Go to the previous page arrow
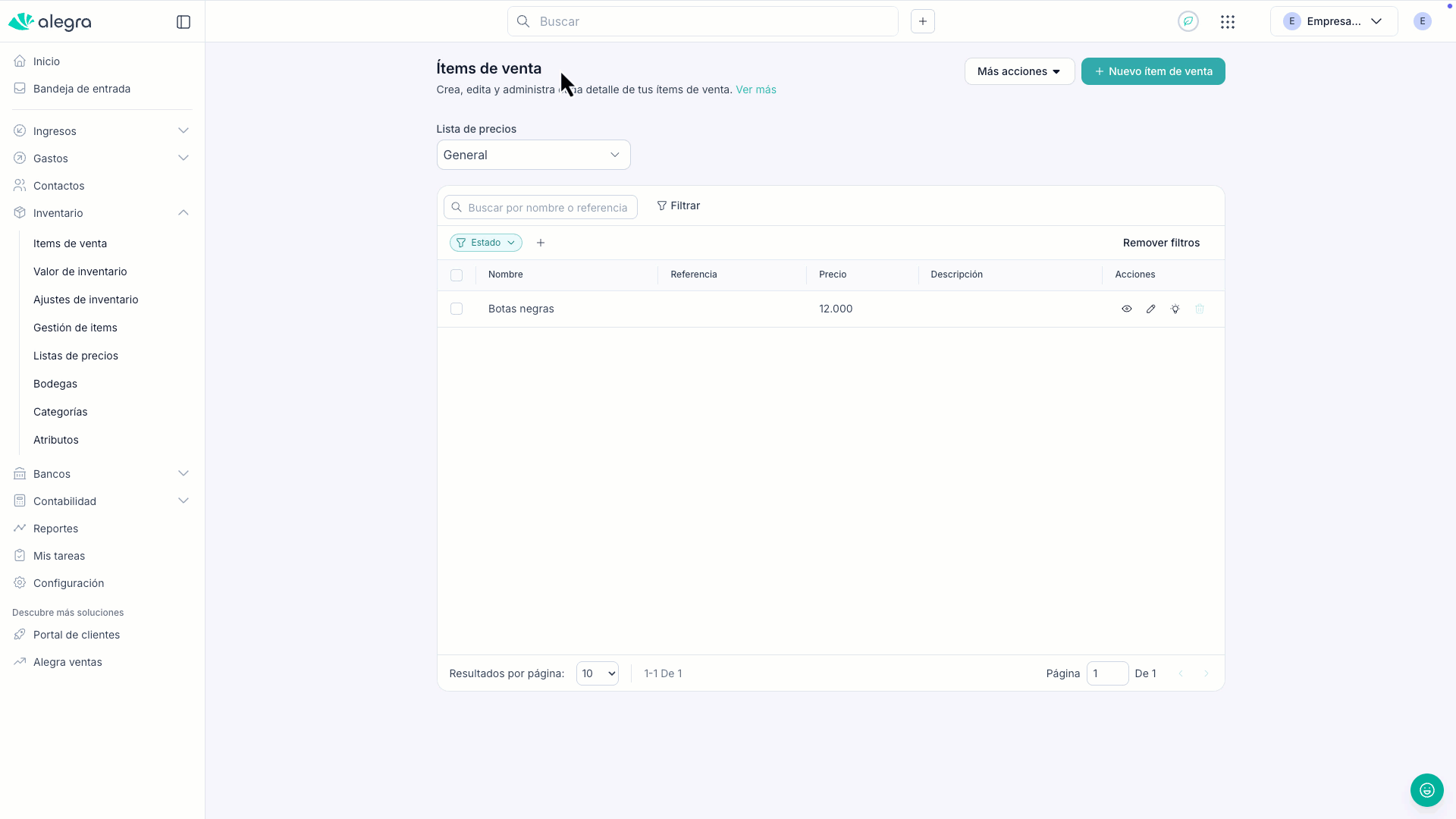Screen dimensions: 1456x819 click(1181, 673)
